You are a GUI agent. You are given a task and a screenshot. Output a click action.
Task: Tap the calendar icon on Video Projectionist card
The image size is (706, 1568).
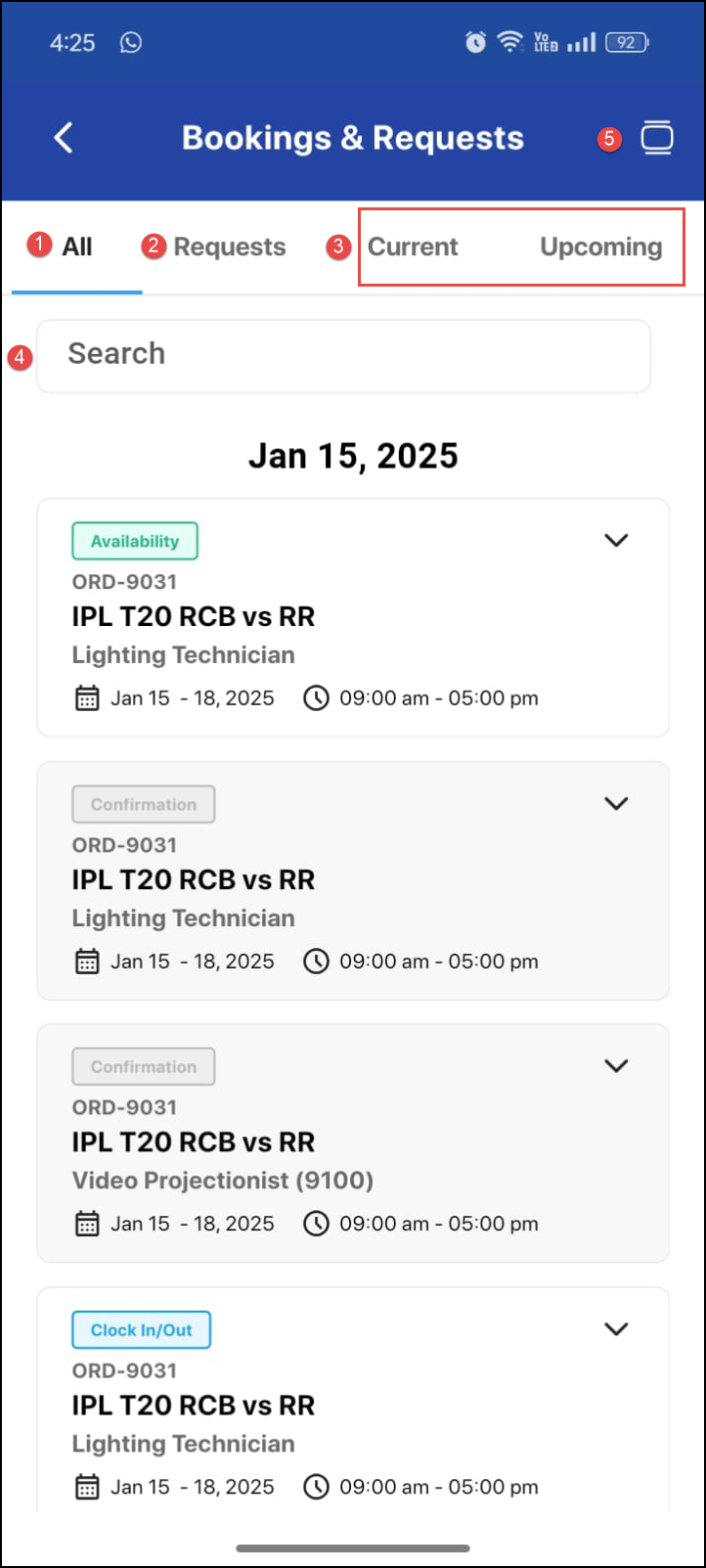click(x=87, y=1224)
